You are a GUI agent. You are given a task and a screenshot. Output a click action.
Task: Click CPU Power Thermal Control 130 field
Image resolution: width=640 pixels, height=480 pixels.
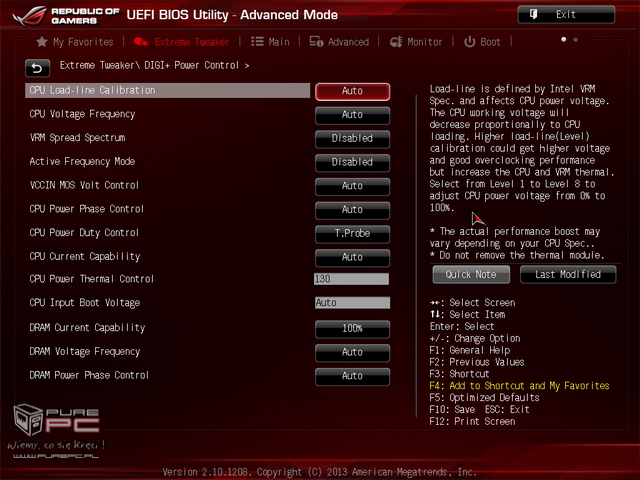(351, 279)
